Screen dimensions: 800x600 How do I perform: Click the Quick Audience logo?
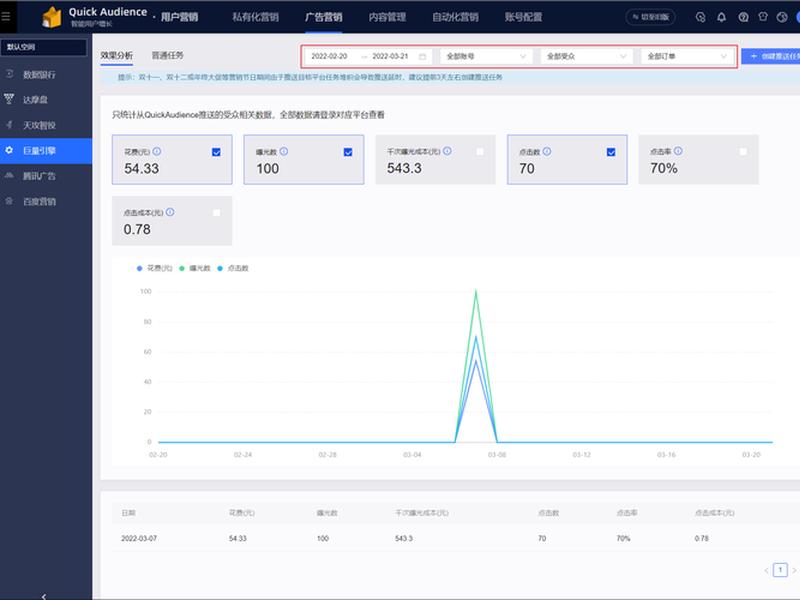click(52, 17)
